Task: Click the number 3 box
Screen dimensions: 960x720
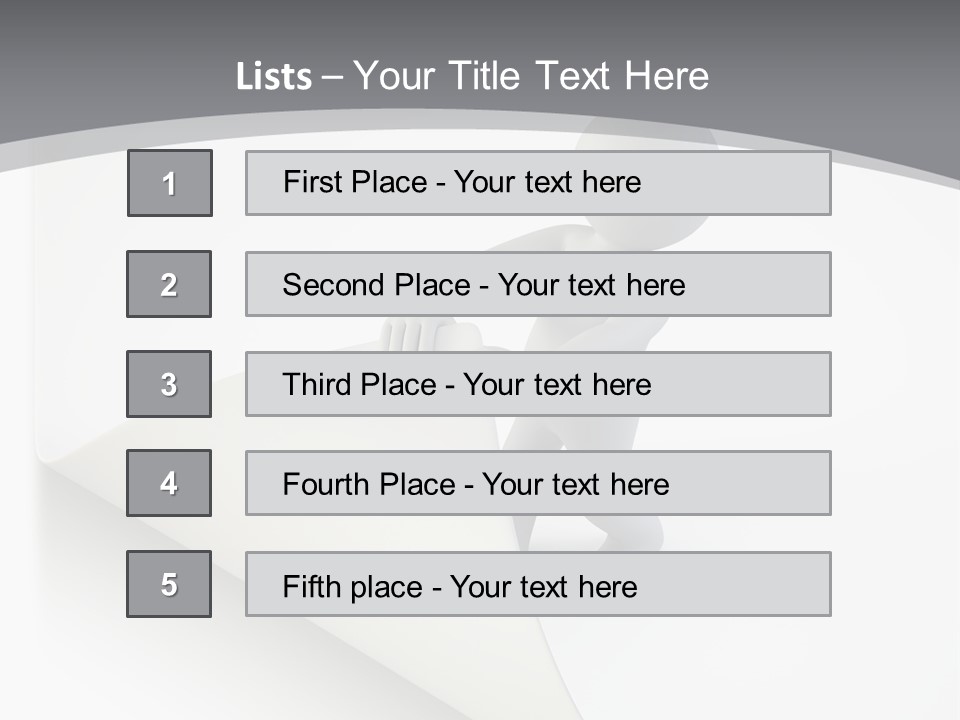Action: coord(169,384)
